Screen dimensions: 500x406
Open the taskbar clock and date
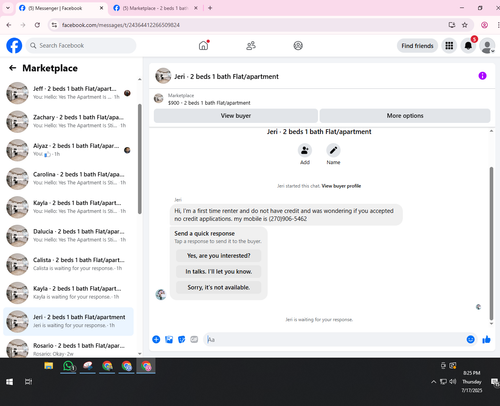click(472, 382)
